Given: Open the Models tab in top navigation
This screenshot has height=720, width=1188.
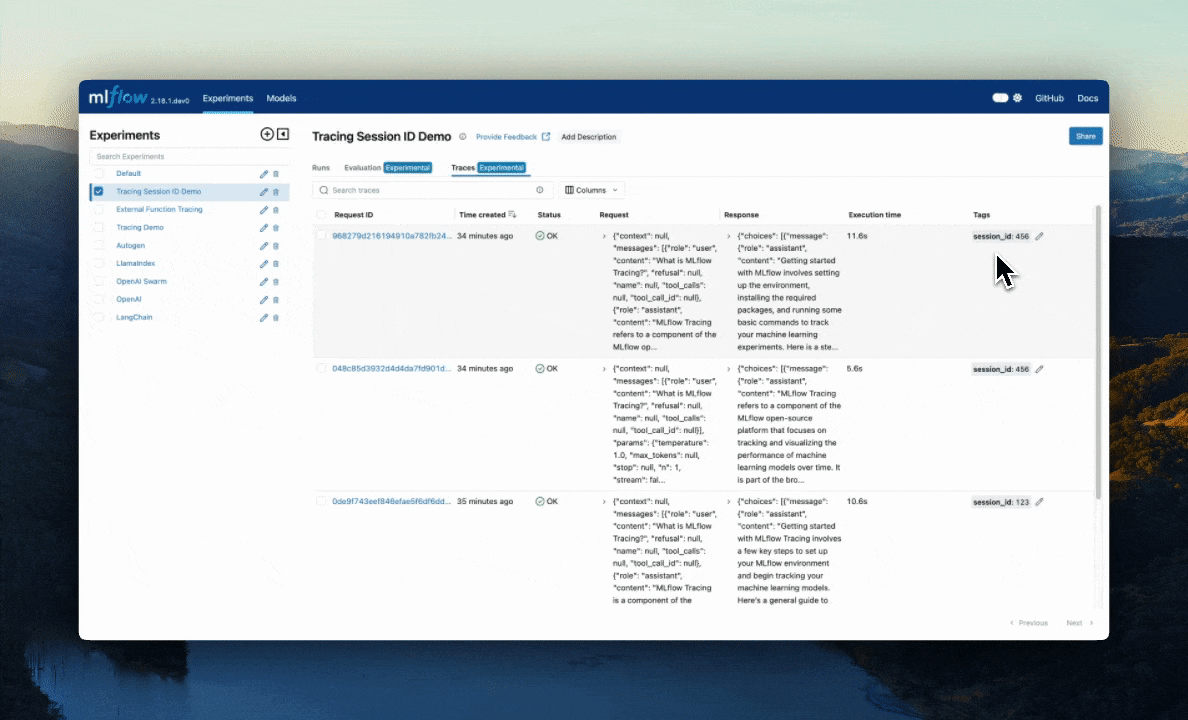Looking at the screenshot, I should [281, 98].
